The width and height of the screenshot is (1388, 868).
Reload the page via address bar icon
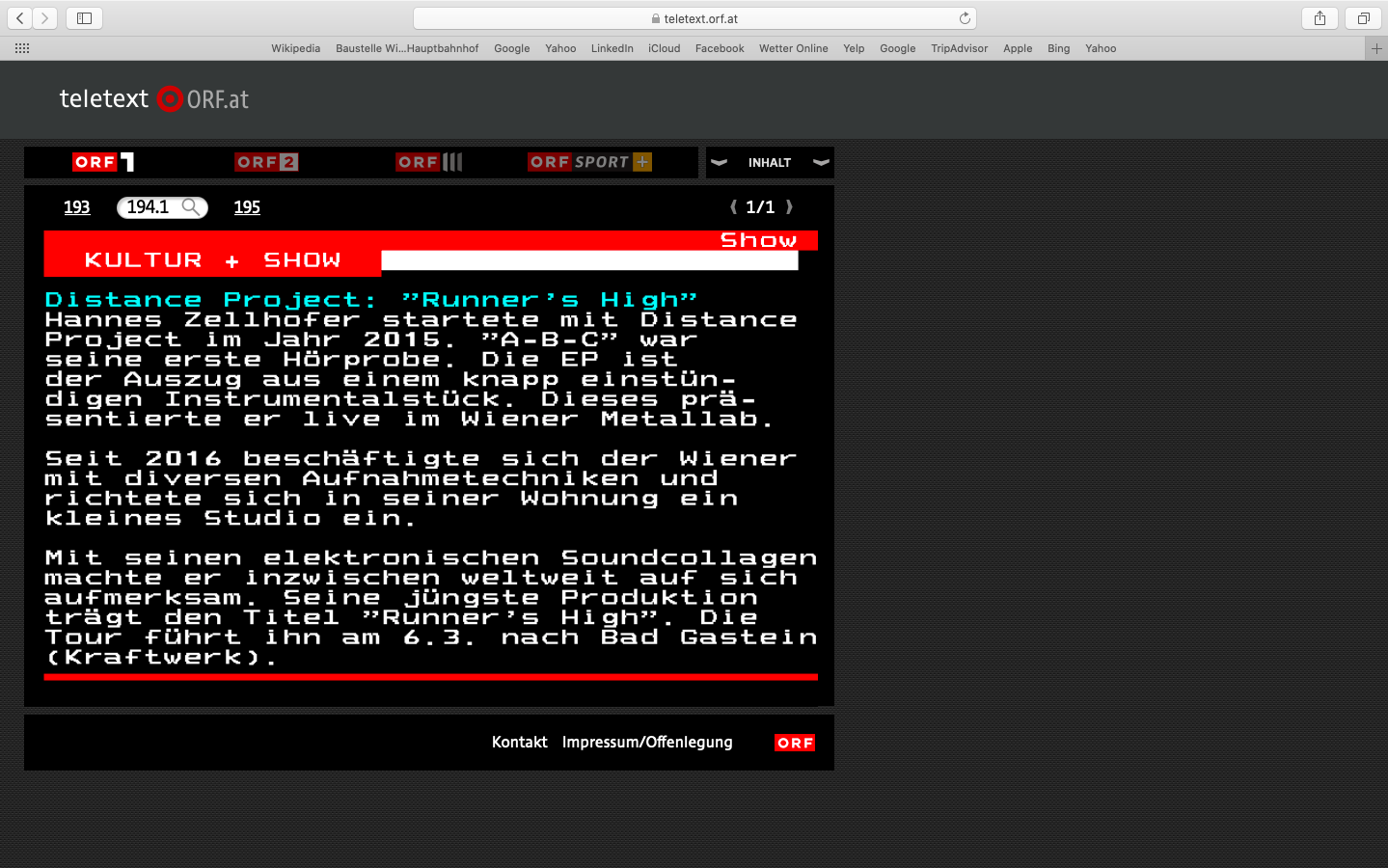click(965, 18)
